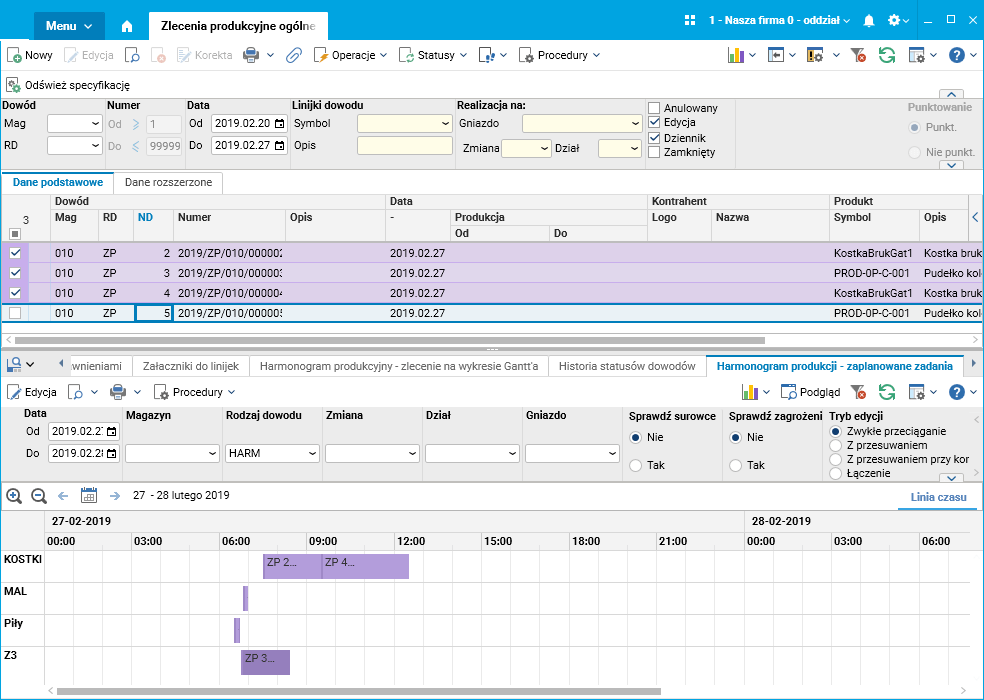984x700 pixels.
Task: Open calendar picker for top Od date
Action: pyautogui.click(x=280, y=124)
